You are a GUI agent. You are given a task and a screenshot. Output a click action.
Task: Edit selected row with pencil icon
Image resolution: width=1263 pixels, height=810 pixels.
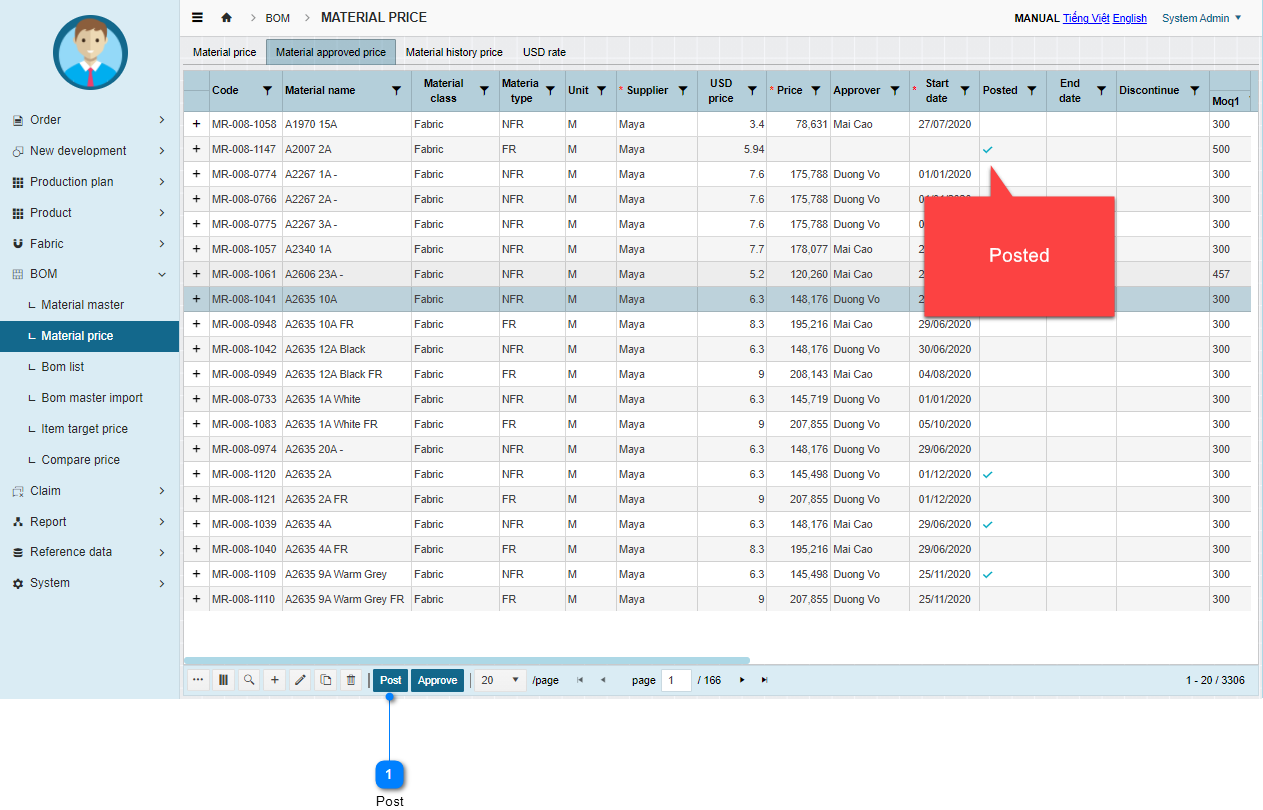pyautogui.click(x=300, y=680)
